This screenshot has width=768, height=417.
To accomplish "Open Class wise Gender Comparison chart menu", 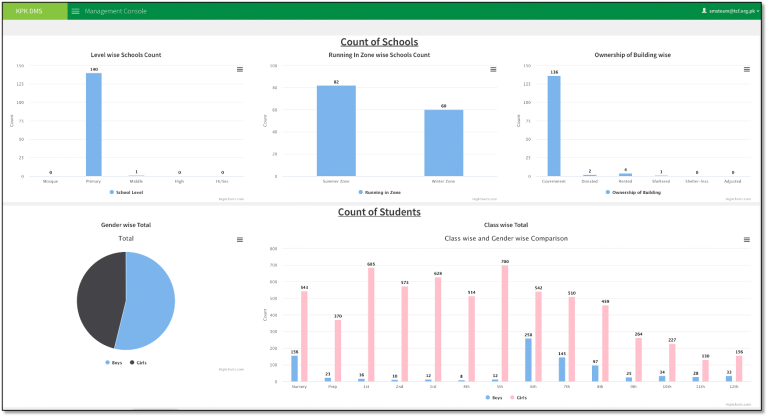I will point(746,240).
